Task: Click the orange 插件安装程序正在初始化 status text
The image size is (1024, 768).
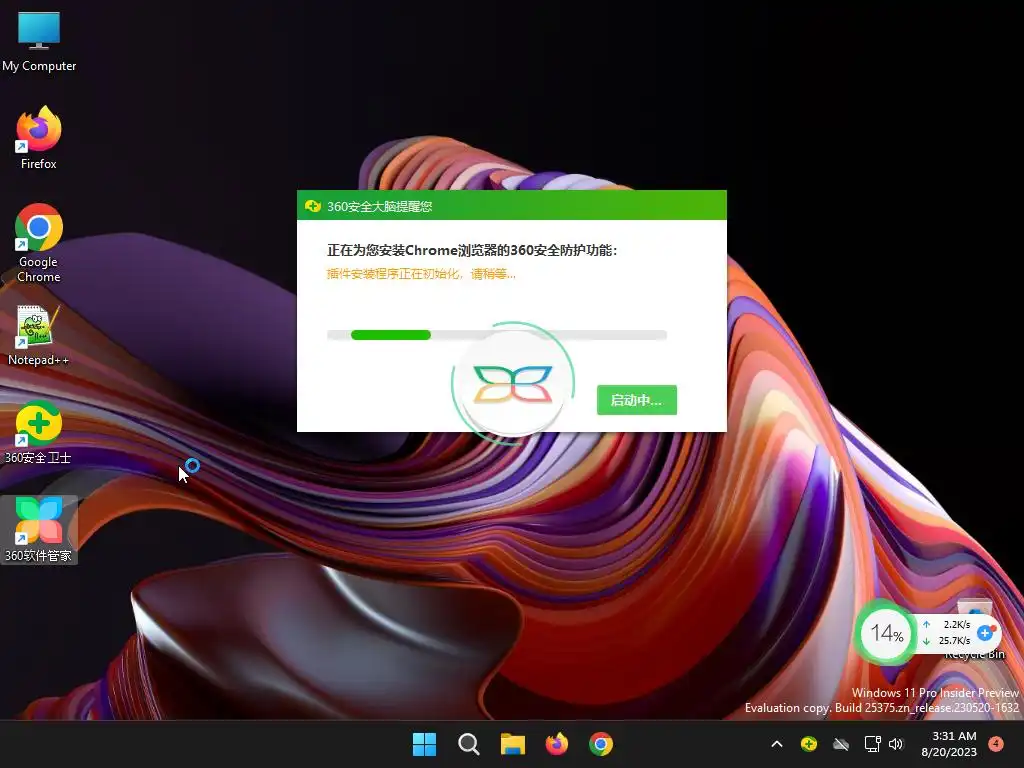Action: (421, 274)
